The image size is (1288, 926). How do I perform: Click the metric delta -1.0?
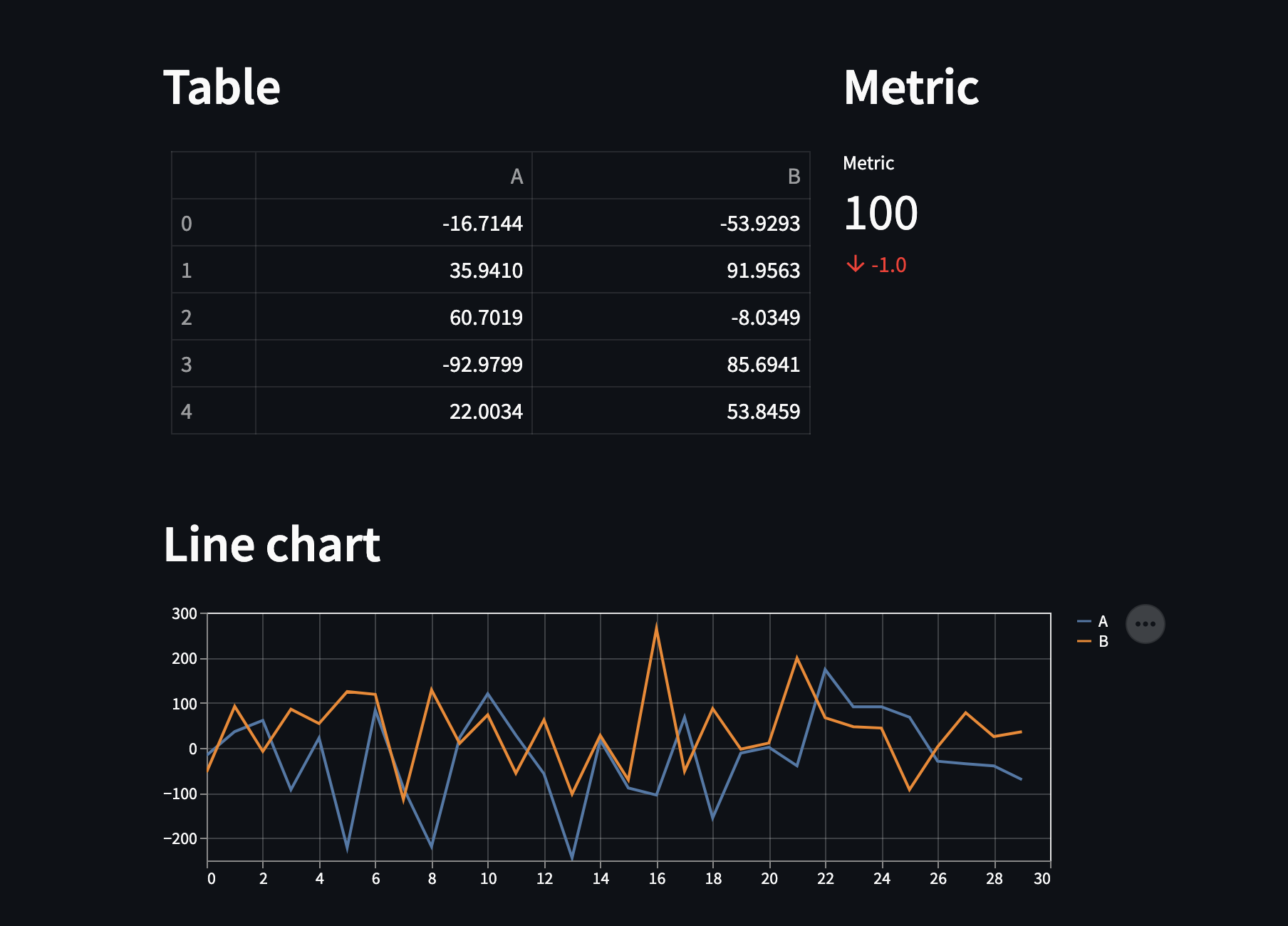click(x=888, y=265)
